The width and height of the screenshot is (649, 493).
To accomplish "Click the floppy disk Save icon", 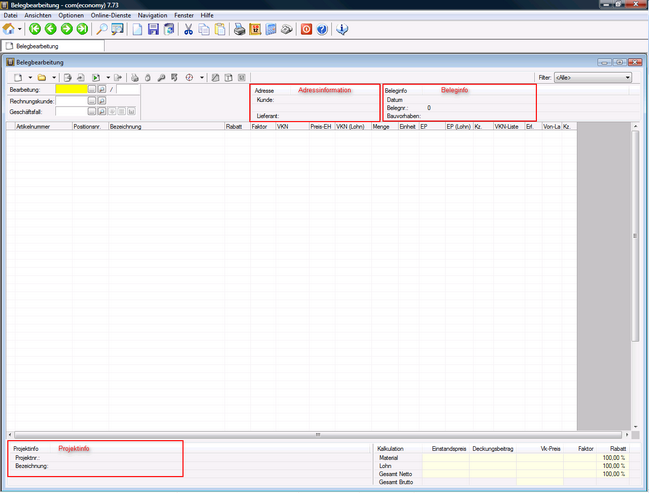I will (x=153, y=29).
